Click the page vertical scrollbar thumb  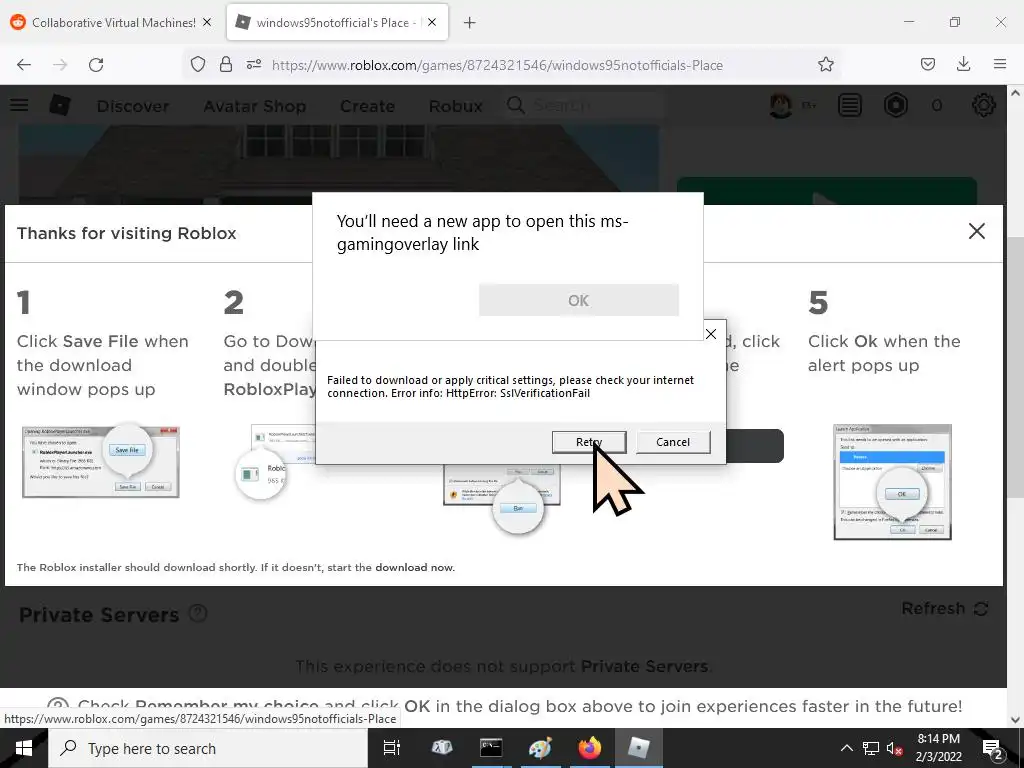(x=1014, y=366)
